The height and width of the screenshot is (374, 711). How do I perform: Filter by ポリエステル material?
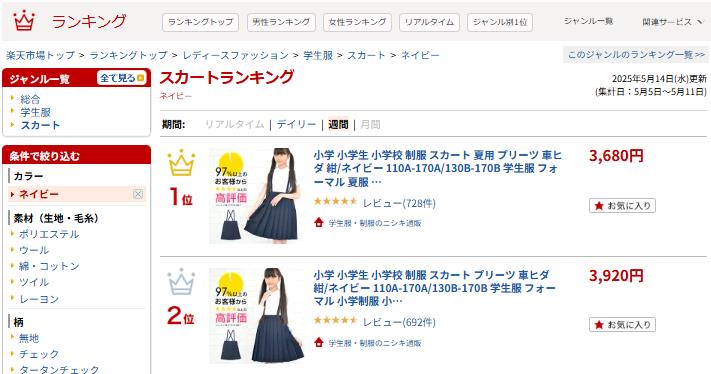pos(49,234)
